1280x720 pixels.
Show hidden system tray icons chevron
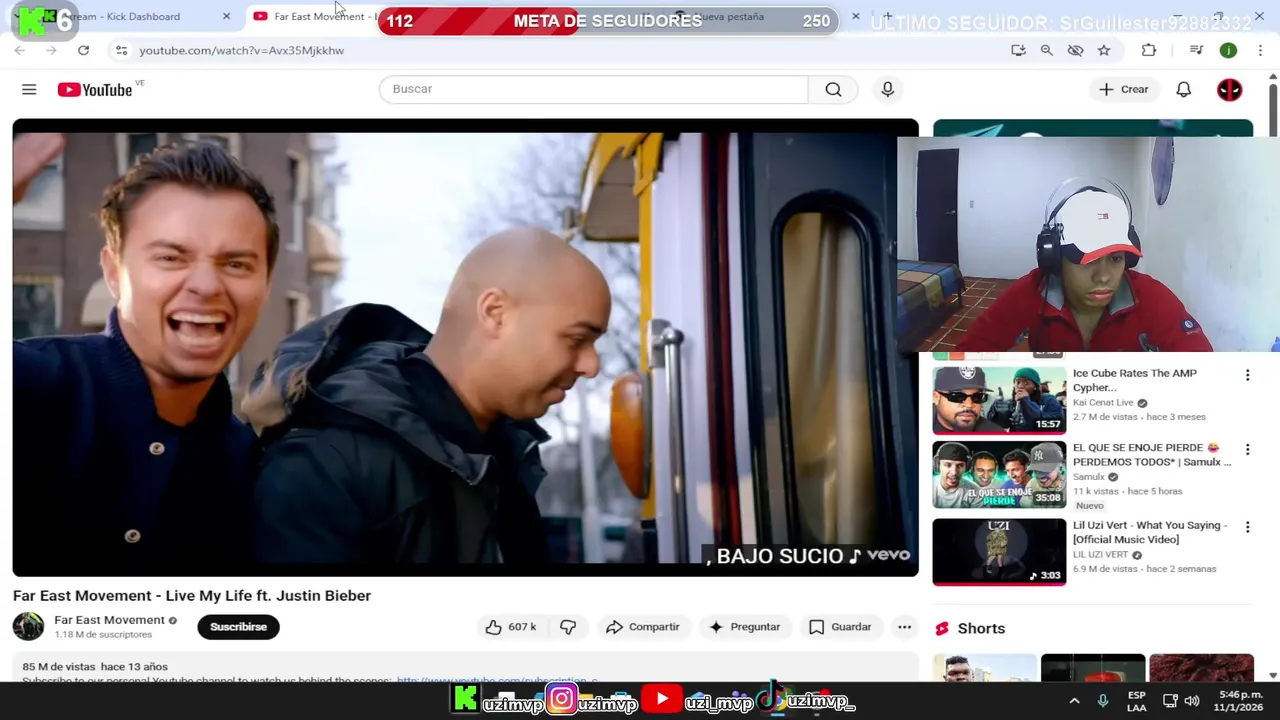click(x=1074, y=701)
